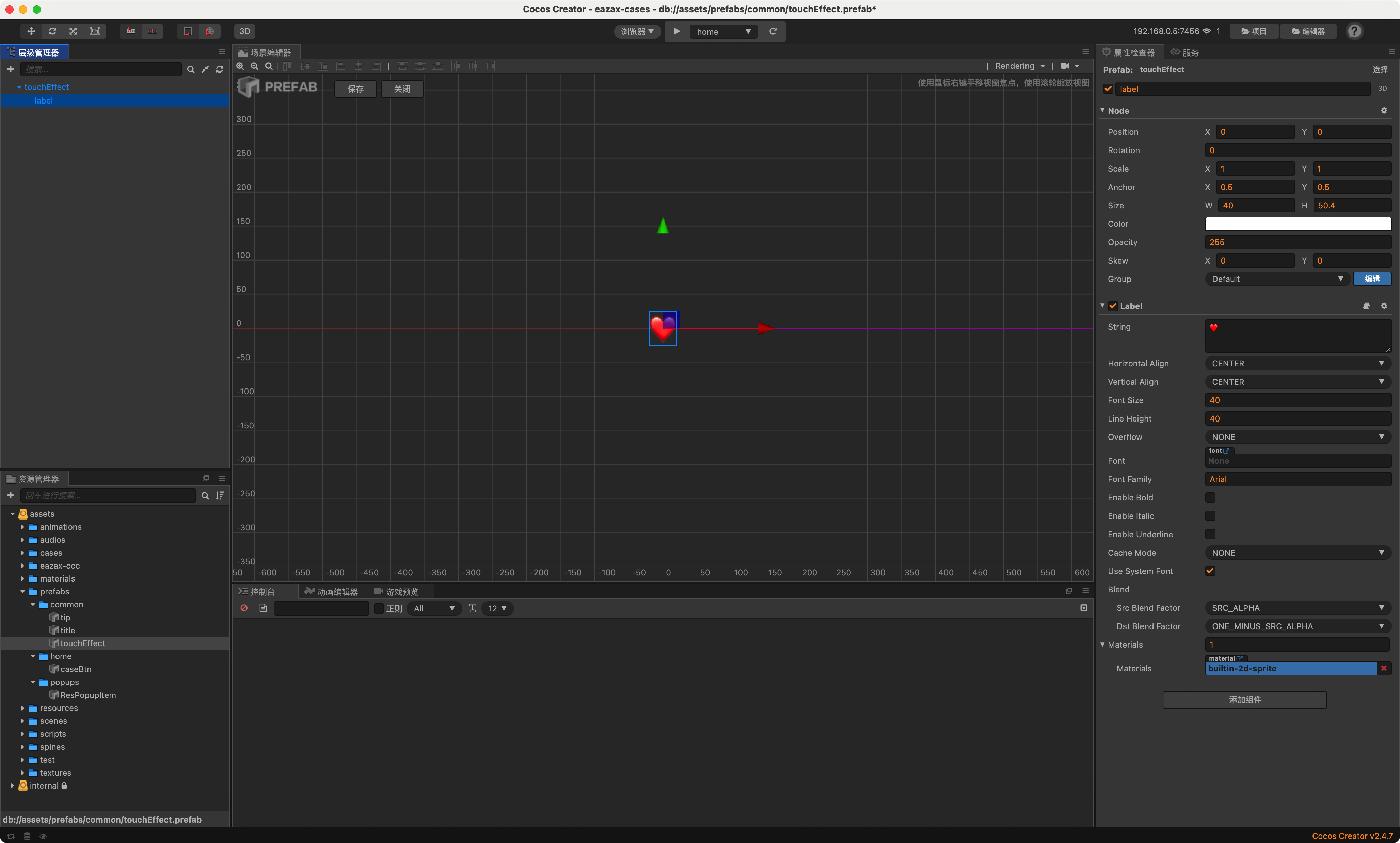Open the help question mark icon
This screenshot has width=1400, height=843.
pyautogui.click(x=1354, y=31)
